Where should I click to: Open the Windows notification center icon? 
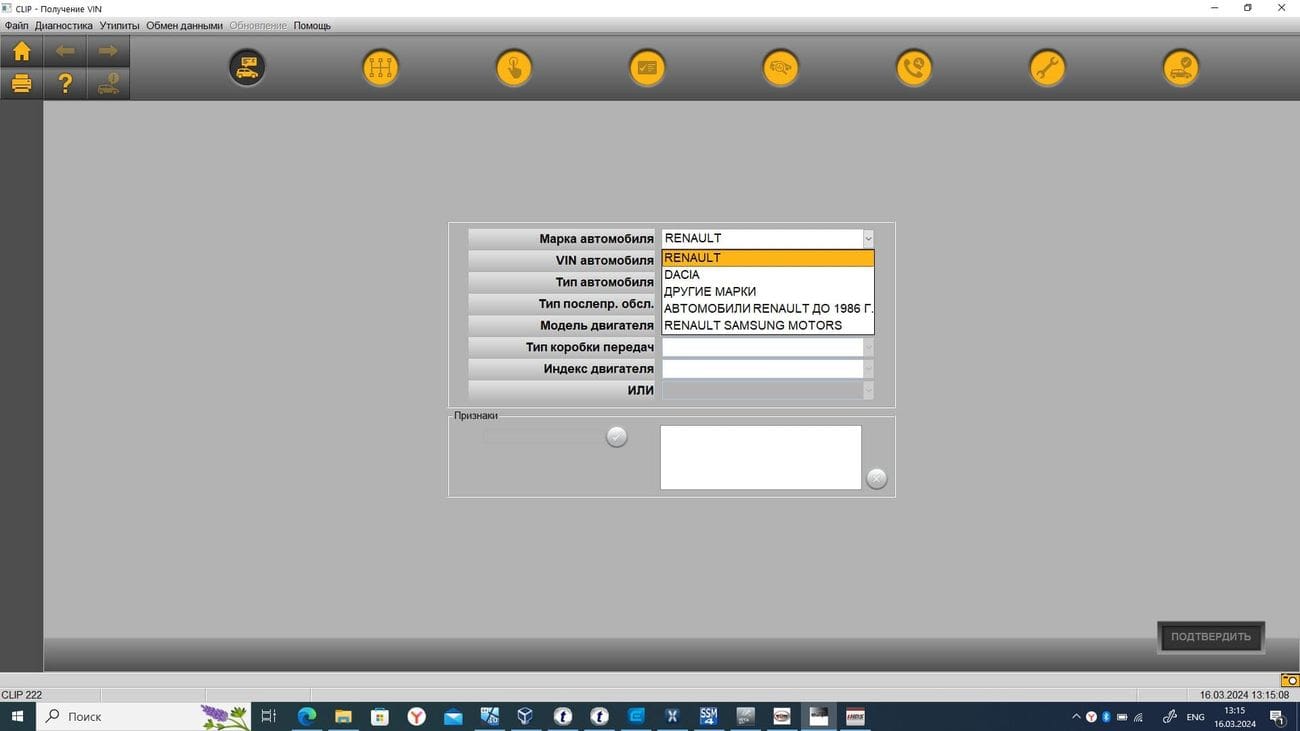pyautogui.click(x=1277, y=716)
